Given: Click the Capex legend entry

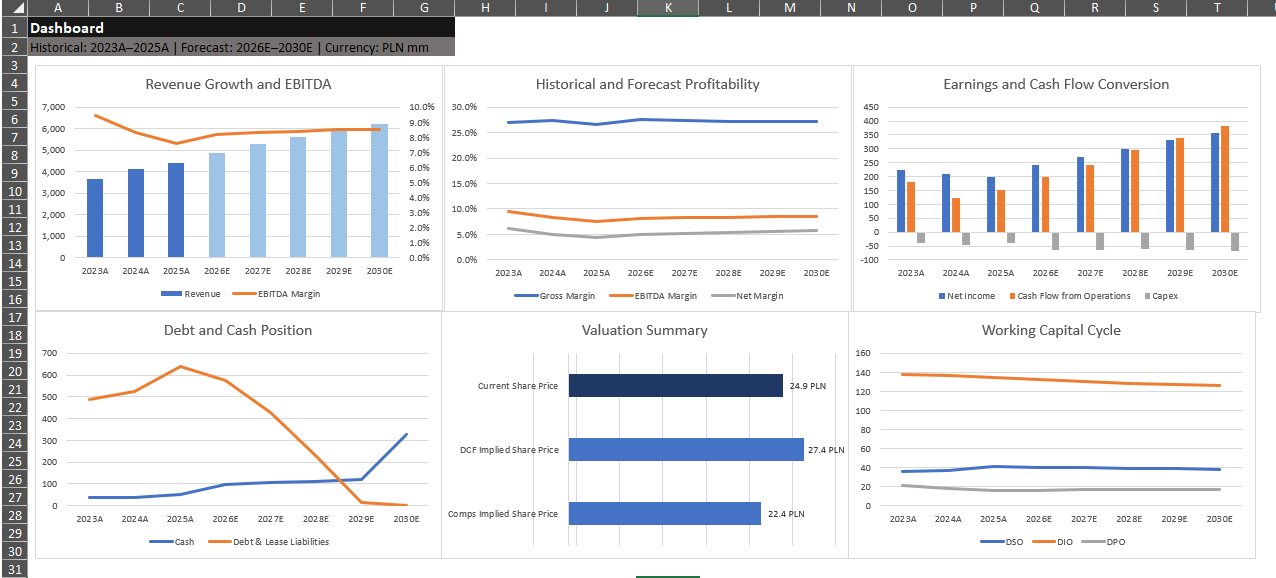Looking at the screenshot, I should pyautogui.click(x=1160, y=296).
